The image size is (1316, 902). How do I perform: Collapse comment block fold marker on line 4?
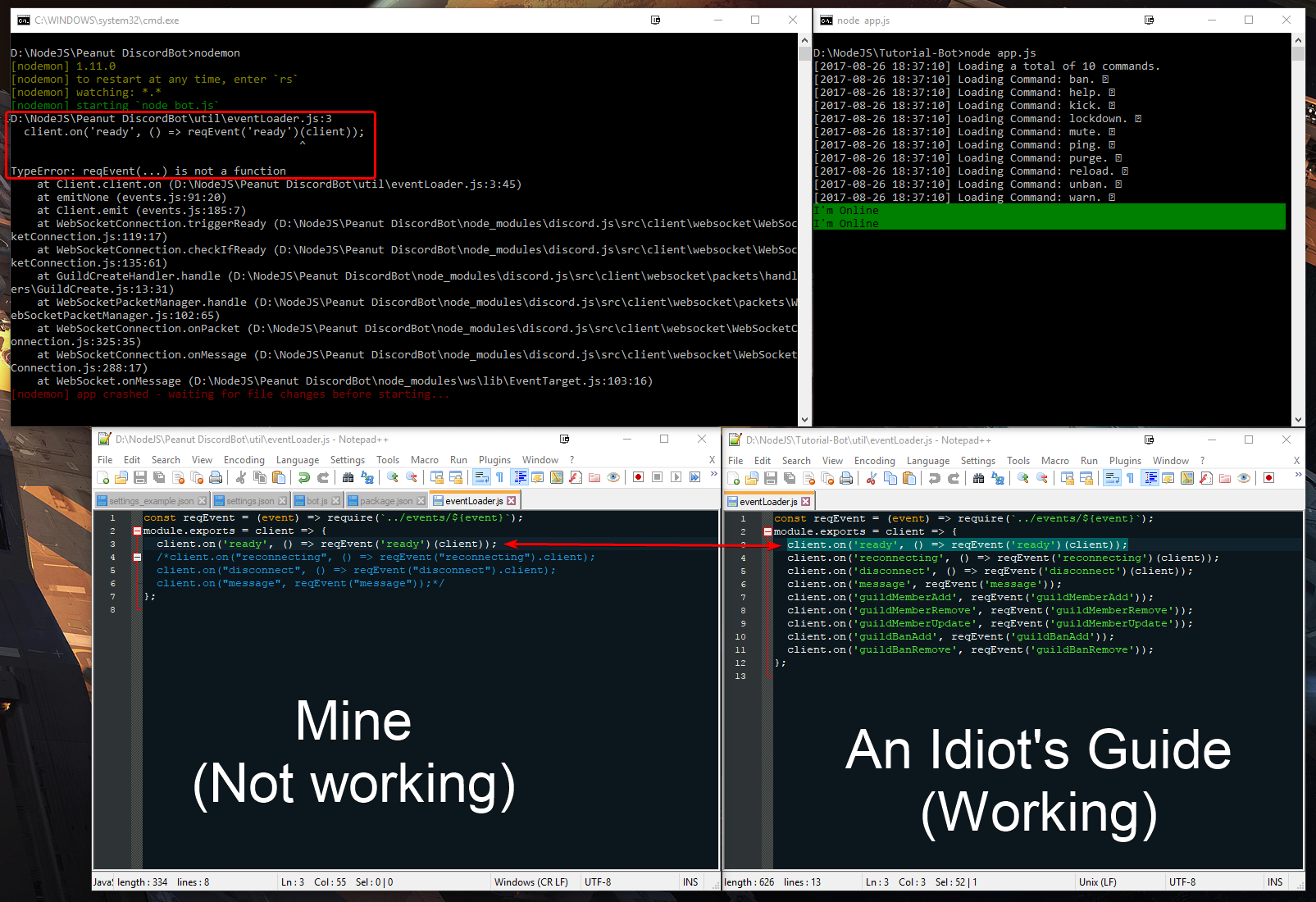click(137, 558)
